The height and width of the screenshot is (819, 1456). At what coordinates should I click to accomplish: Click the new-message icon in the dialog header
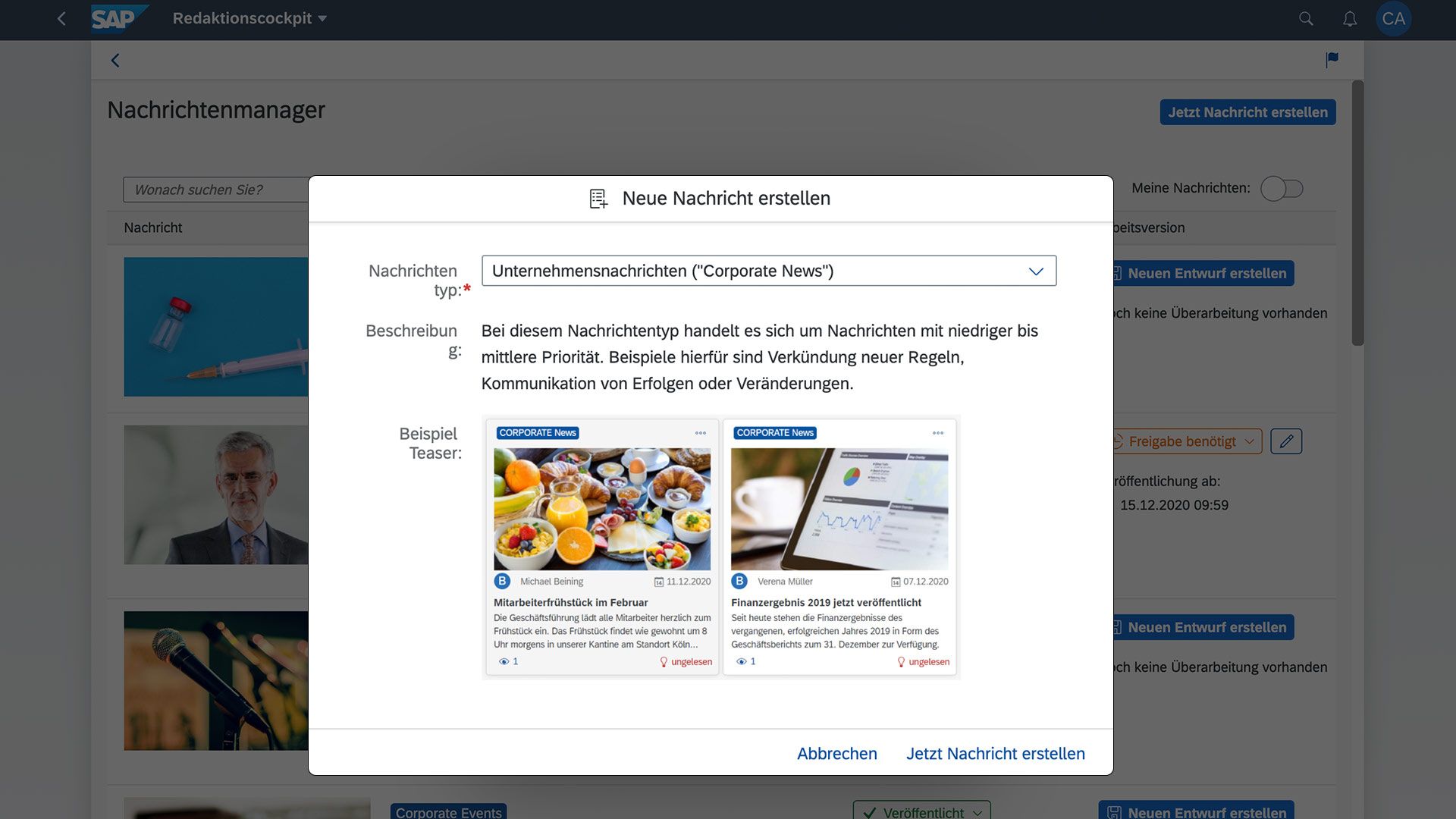click(x=598, y=198)
